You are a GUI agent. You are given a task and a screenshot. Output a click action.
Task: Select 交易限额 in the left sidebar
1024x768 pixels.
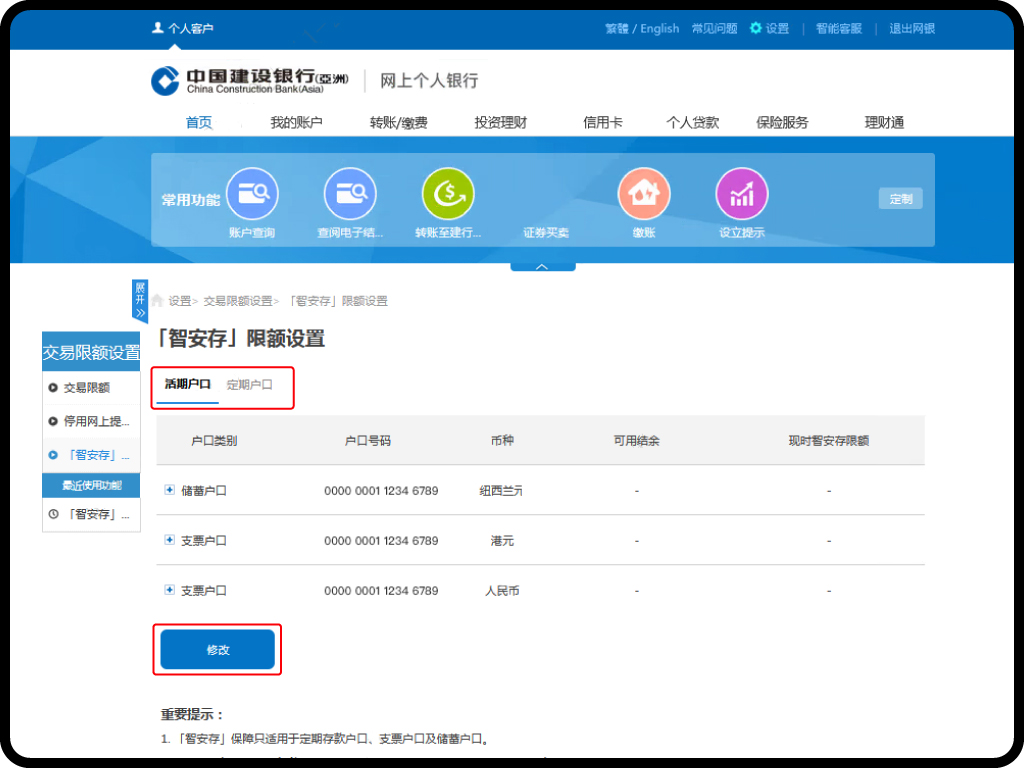86,388
